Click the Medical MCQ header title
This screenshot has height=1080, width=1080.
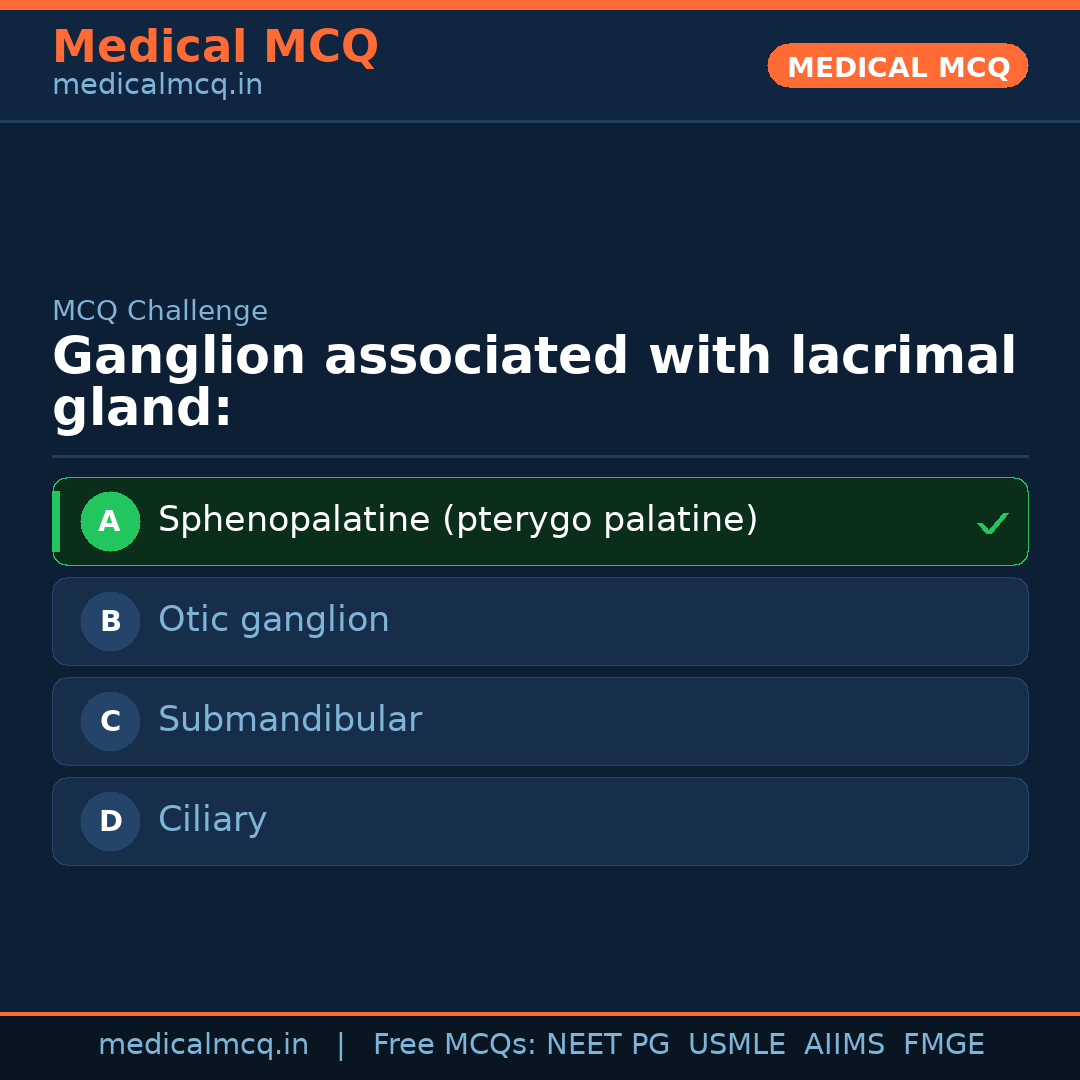(215, 47)
